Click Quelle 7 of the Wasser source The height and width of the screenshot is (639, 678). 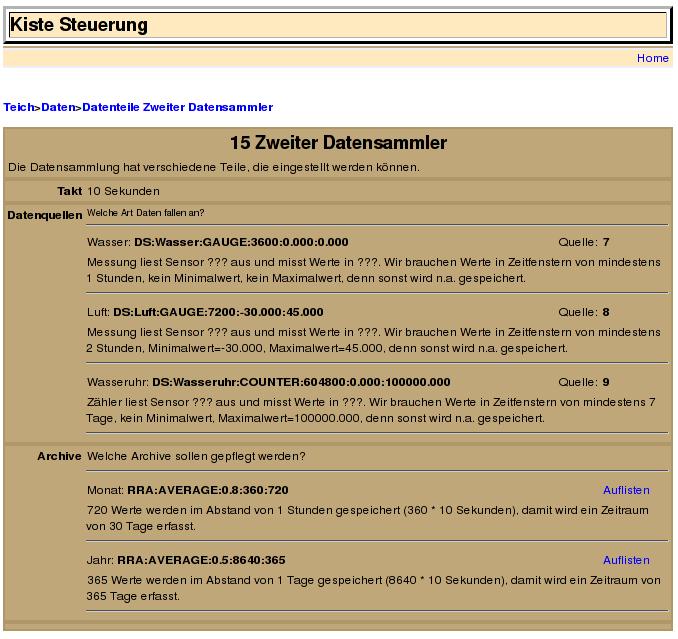click(x=605, y=242)
